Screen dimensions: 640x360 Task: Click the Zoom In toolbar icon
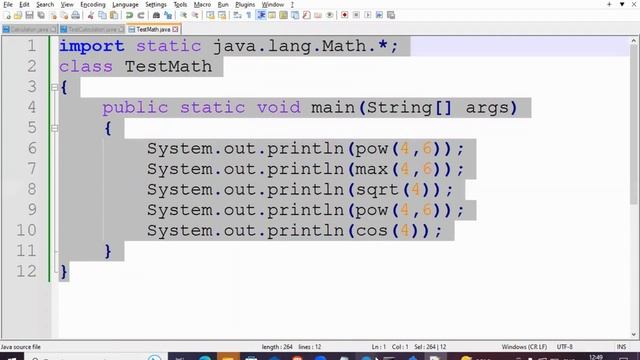tap(184, 15)
